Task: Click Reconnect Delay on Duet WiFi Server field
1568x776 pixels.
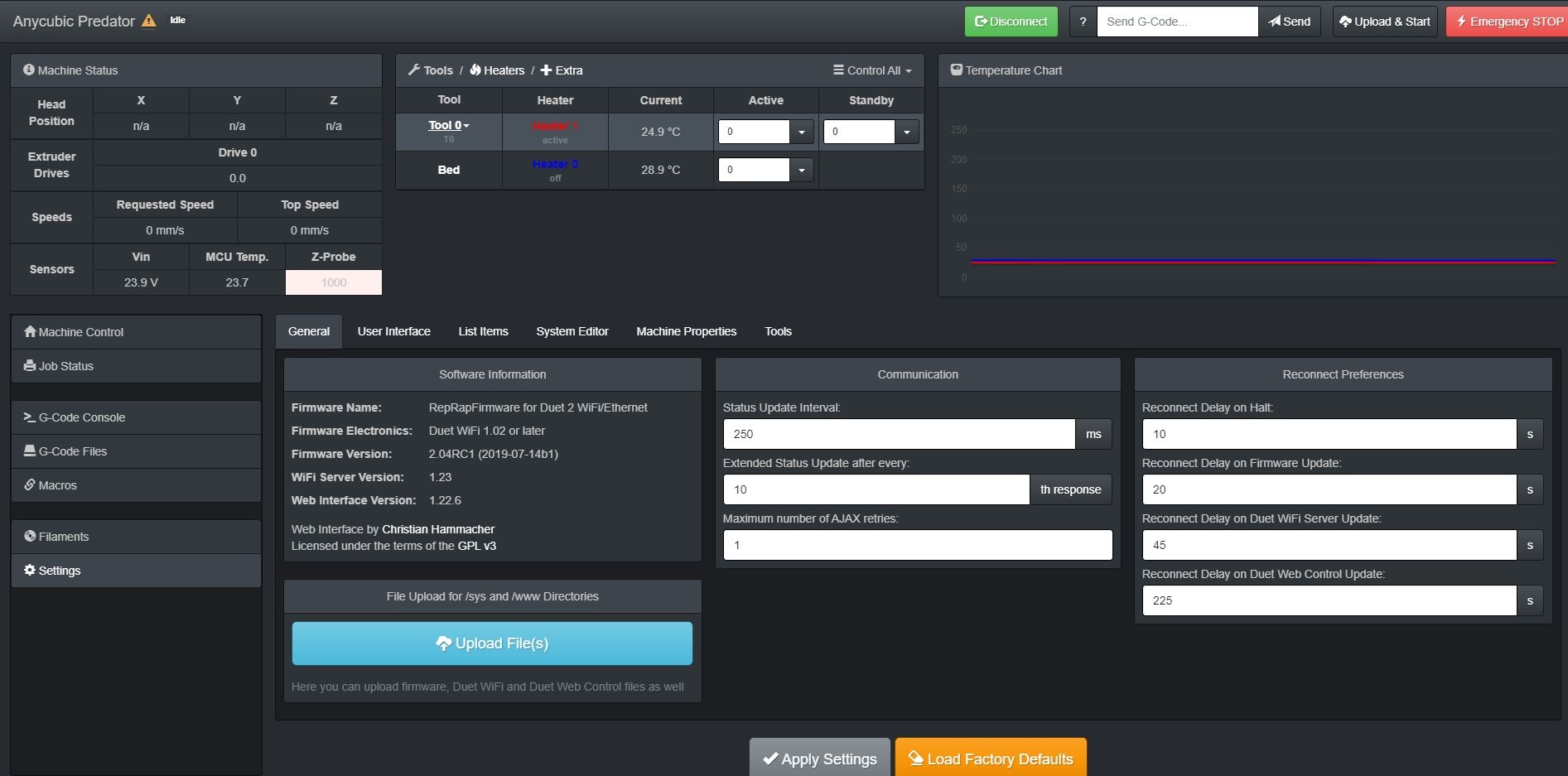Action: click(1329, 545)
